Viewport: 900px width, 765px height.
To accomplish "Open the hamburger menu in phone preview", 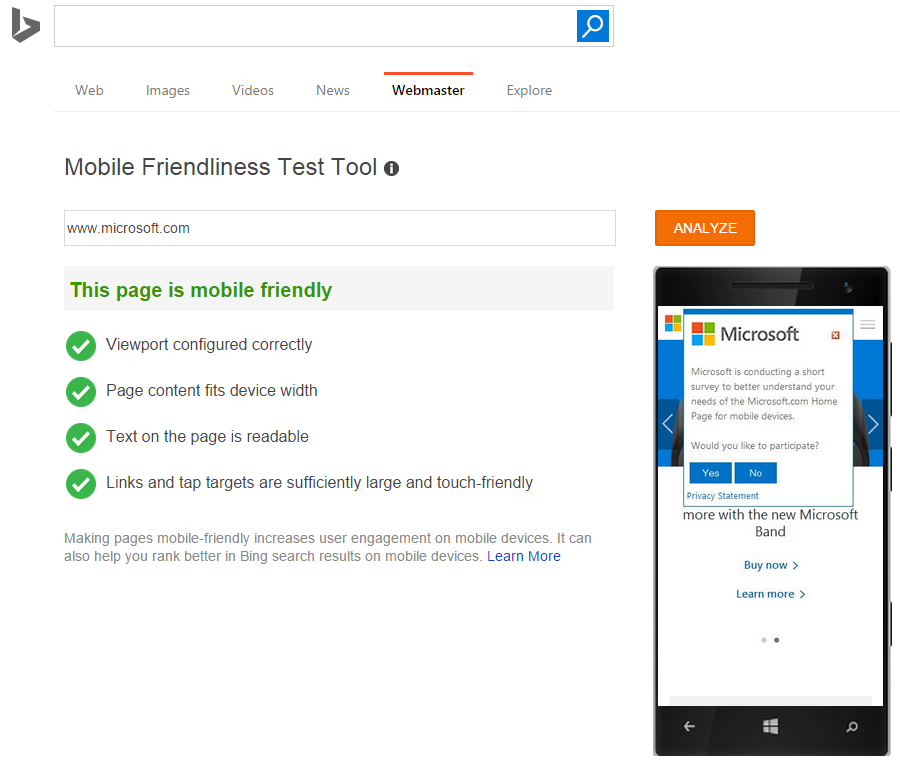I will tap(868, 324).
